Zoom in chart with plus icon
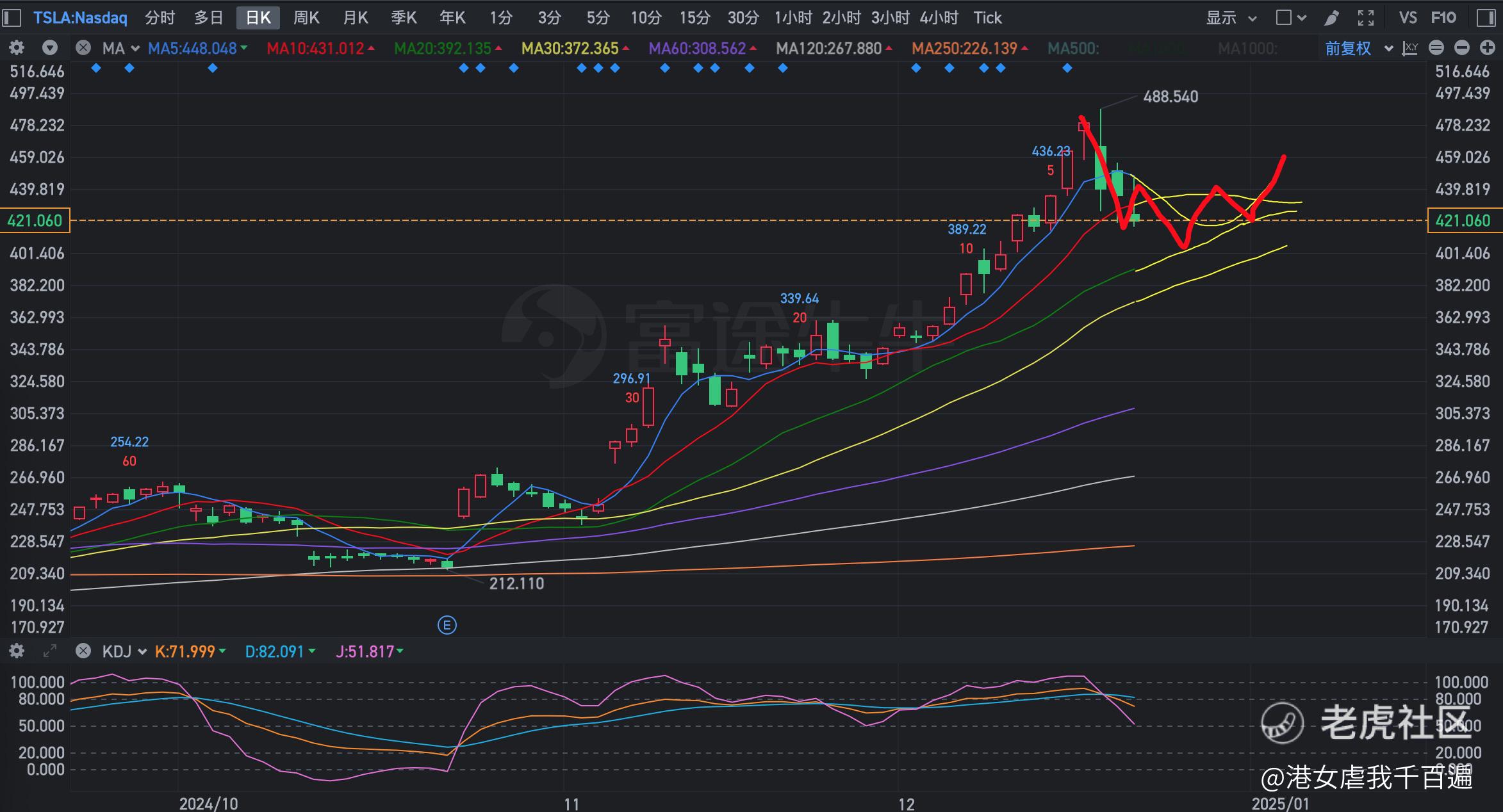Viewport: 1503px width, 812px height. [x=1487, y=48]
